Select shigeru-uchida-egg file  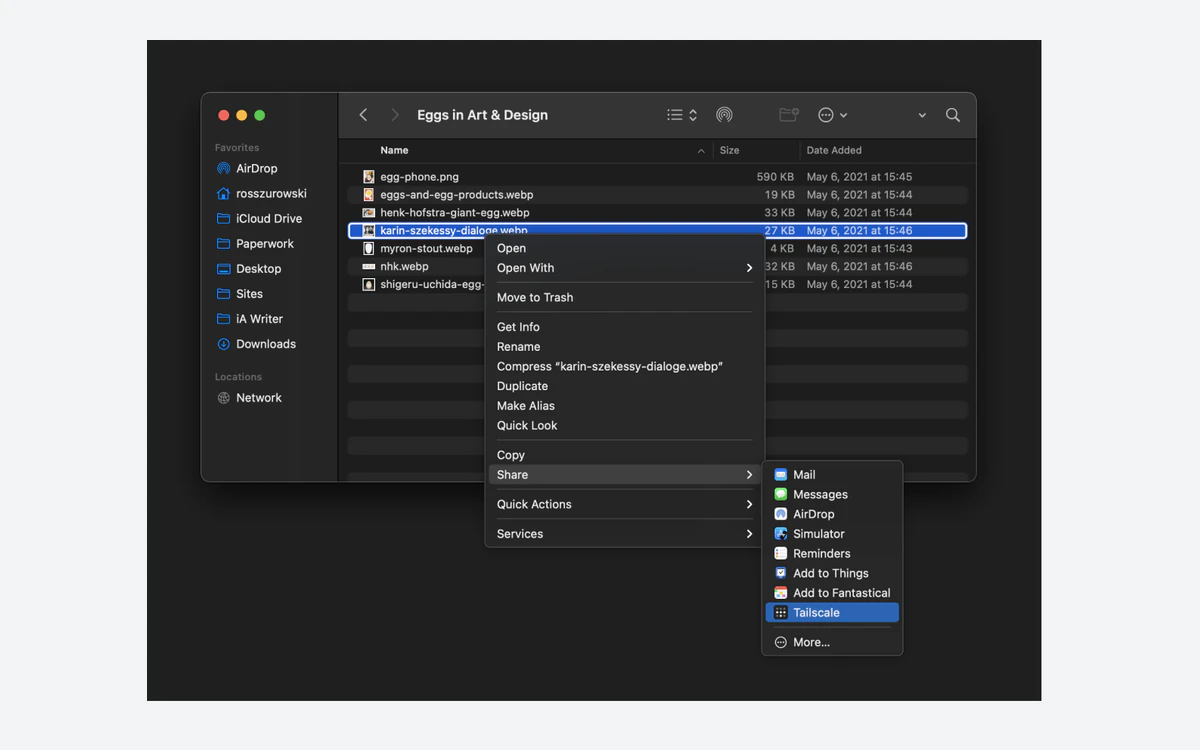point(658,285)
